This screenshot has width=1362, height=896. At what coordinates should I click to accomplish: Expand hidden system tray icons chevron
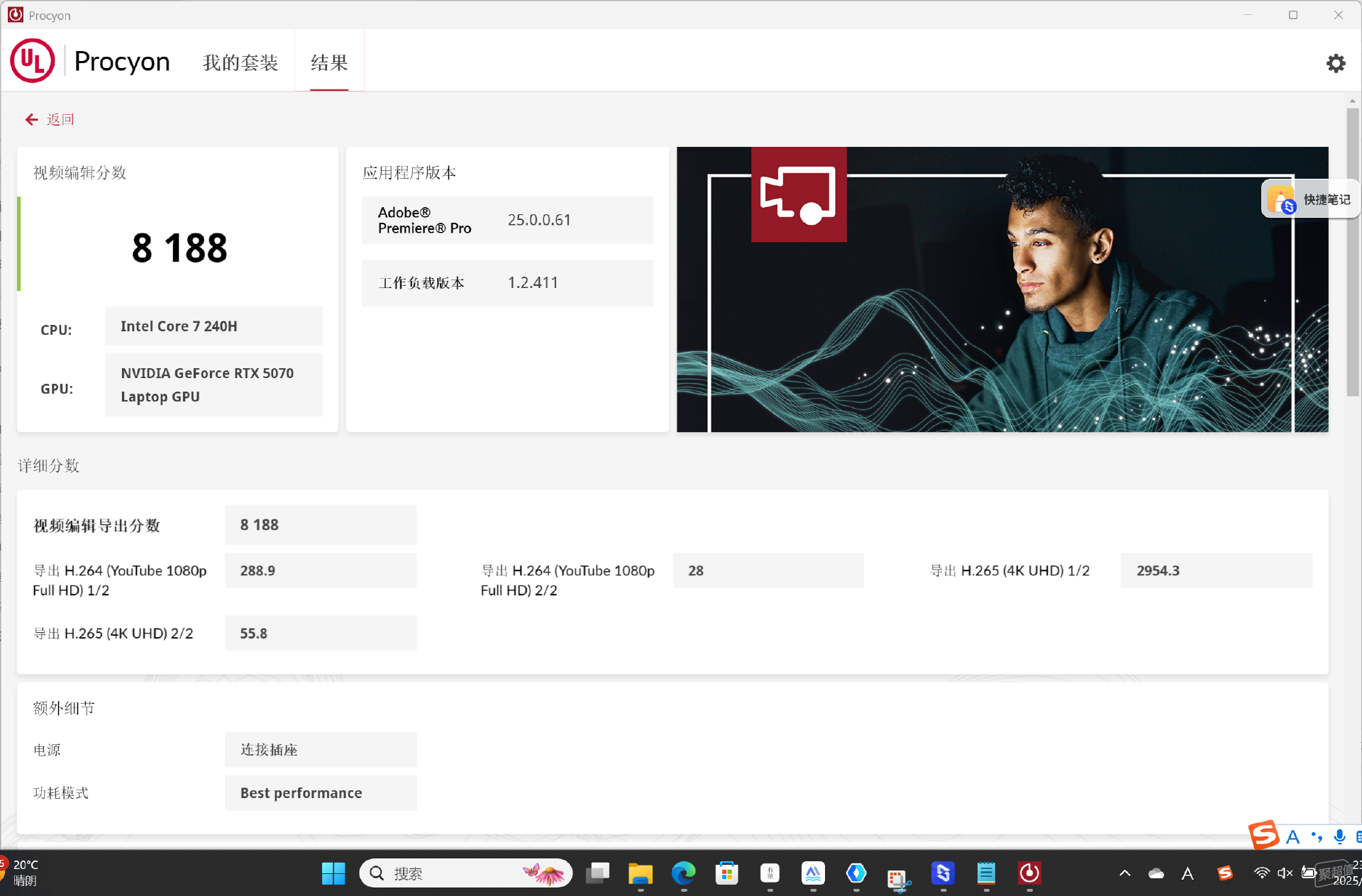pyautogui.click(x=1125, y=873)
